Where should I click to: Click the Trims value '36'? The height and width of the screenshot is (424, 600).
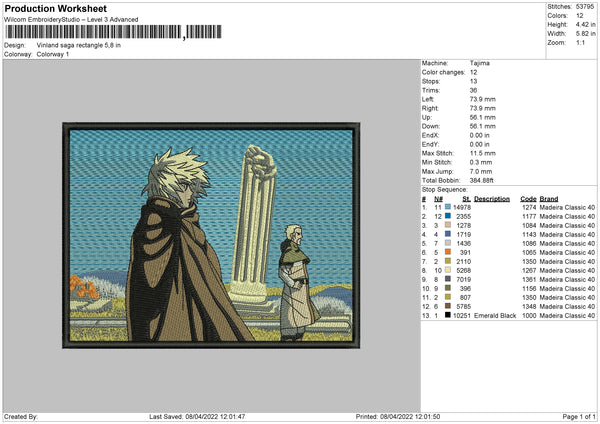tap(473, 90)
